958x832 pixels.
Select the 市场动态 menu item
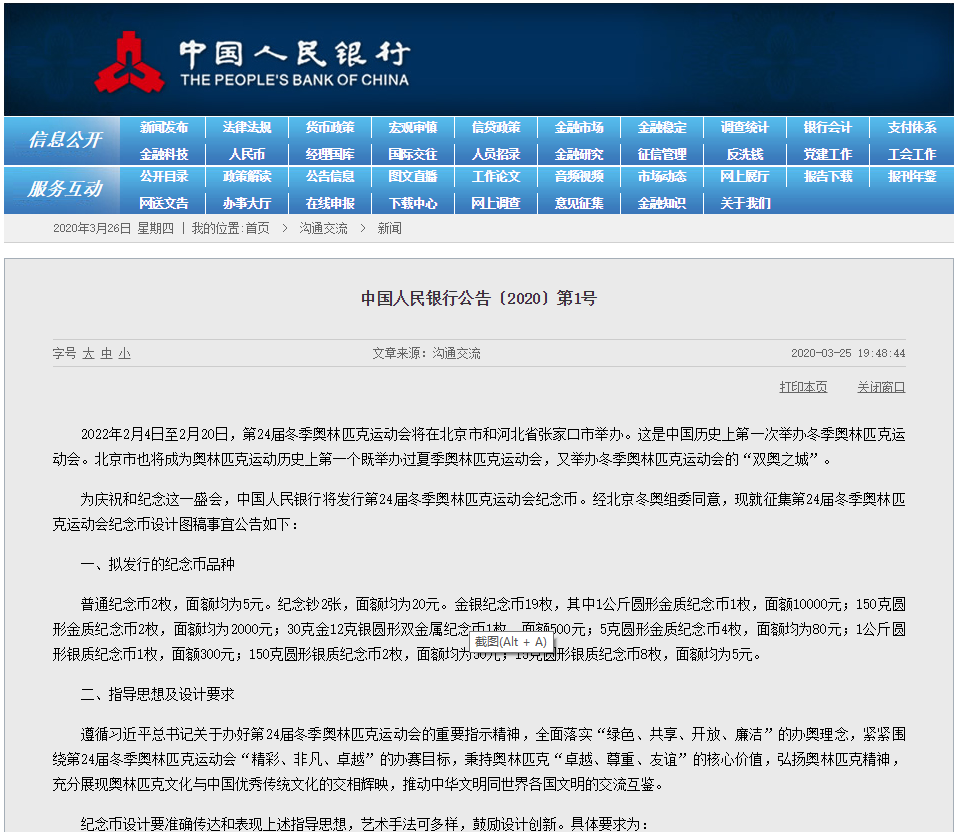pyautogui.click(x=662, y=177)
